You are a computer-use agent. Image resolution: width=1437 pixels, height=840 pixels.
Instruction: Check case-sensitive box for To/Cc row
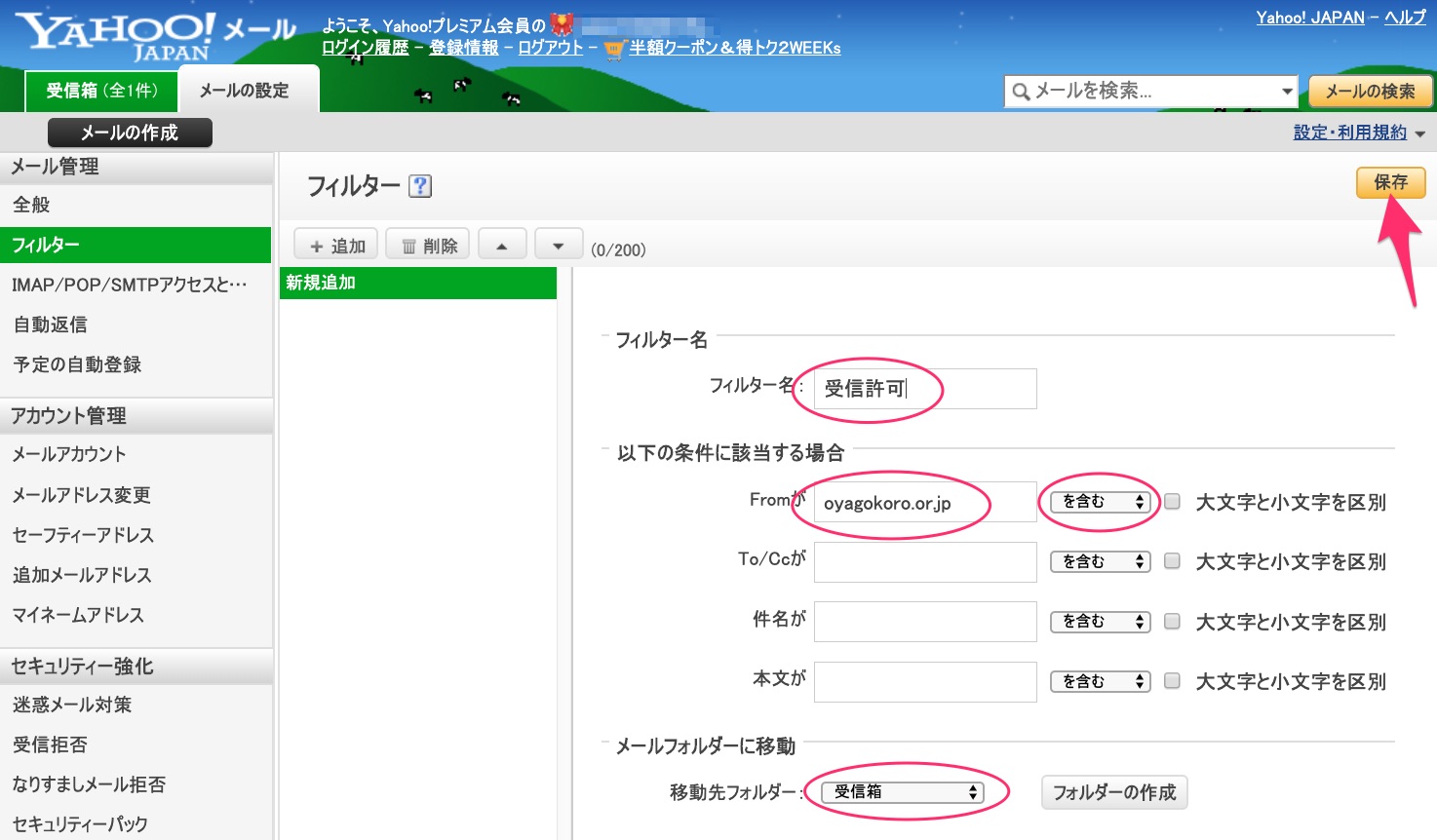point(1173,561)
